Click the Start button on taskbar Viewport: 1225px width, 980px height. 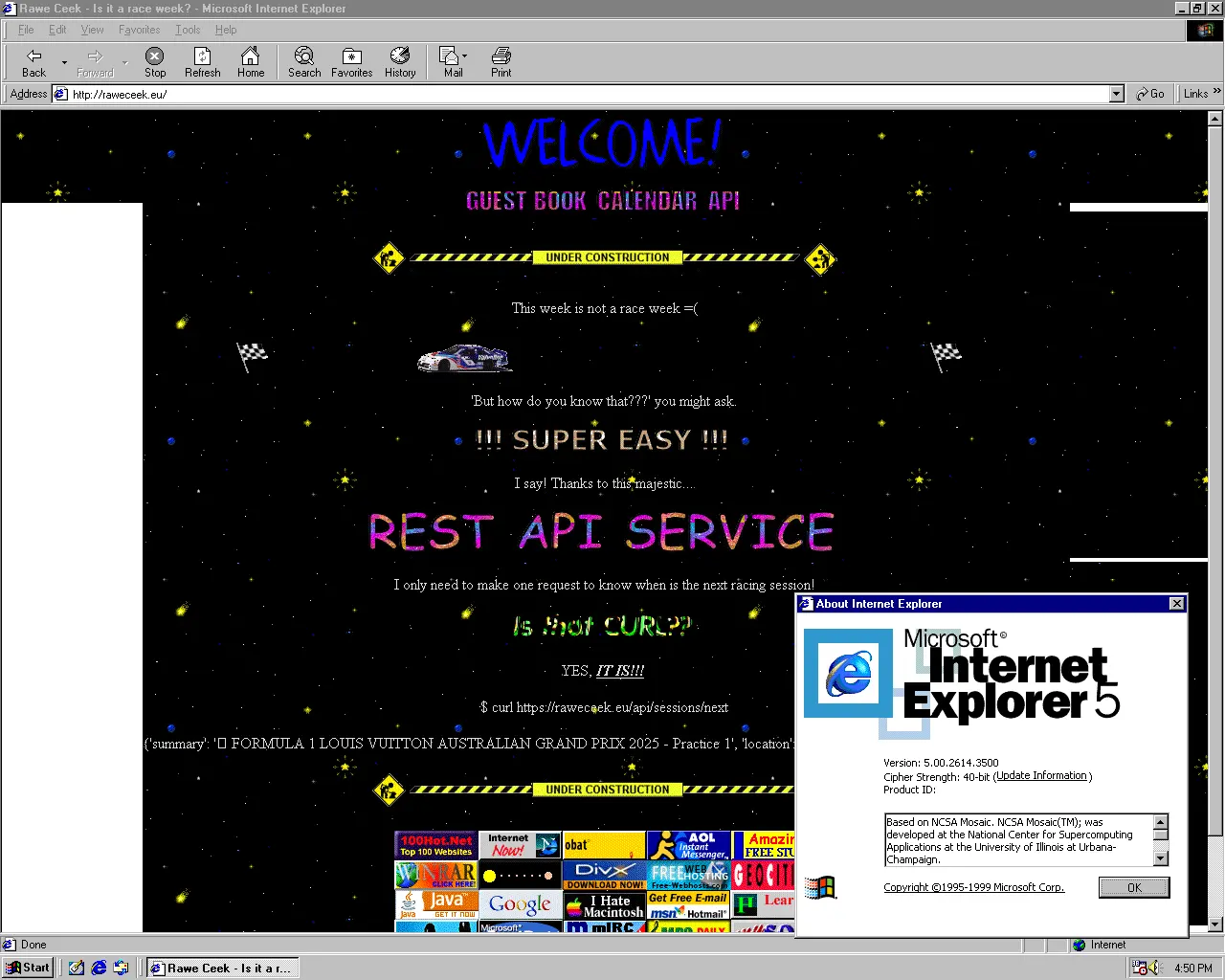pos(28,968)
